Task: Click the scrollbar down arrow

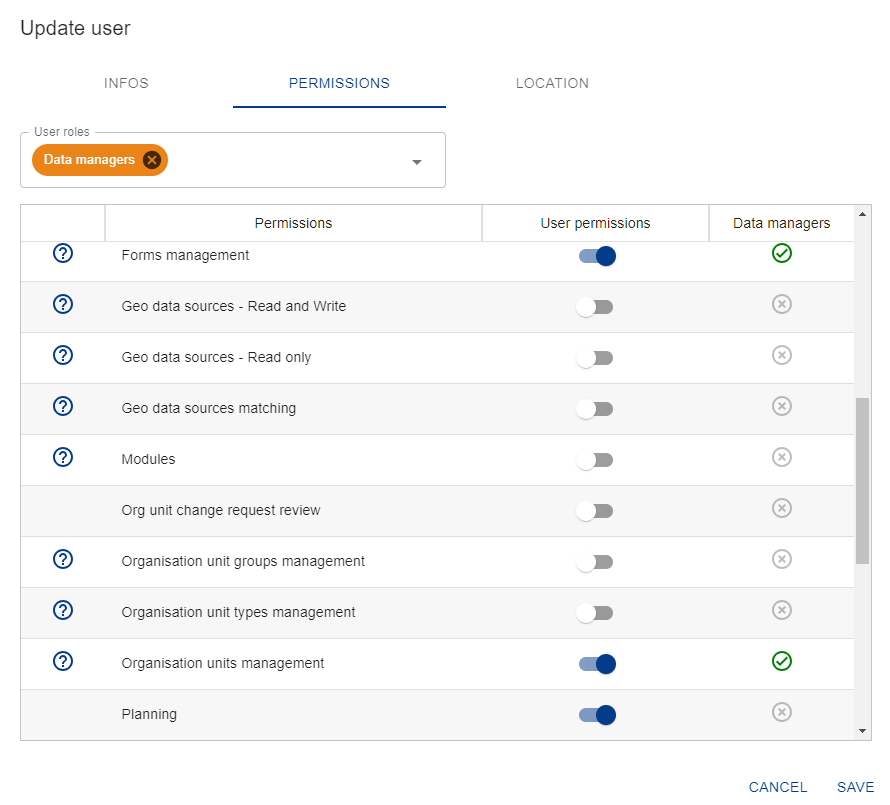Action: point(862,731)
